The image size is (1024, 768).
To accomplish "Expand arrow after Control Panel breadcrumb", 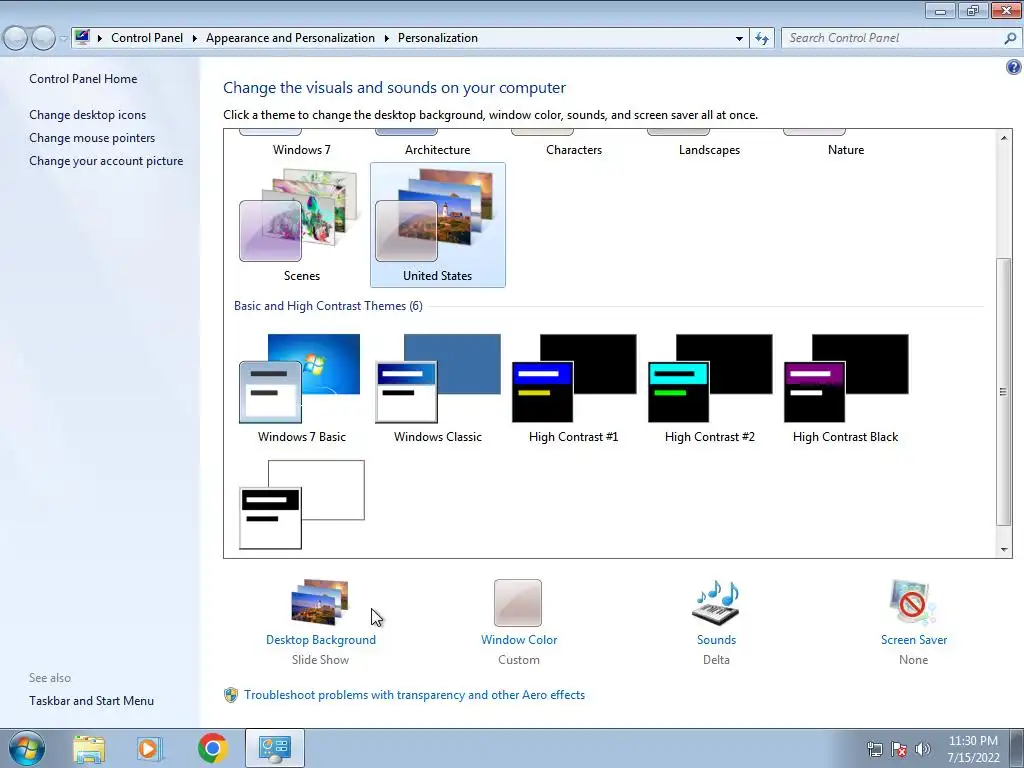I will (195, 39).
